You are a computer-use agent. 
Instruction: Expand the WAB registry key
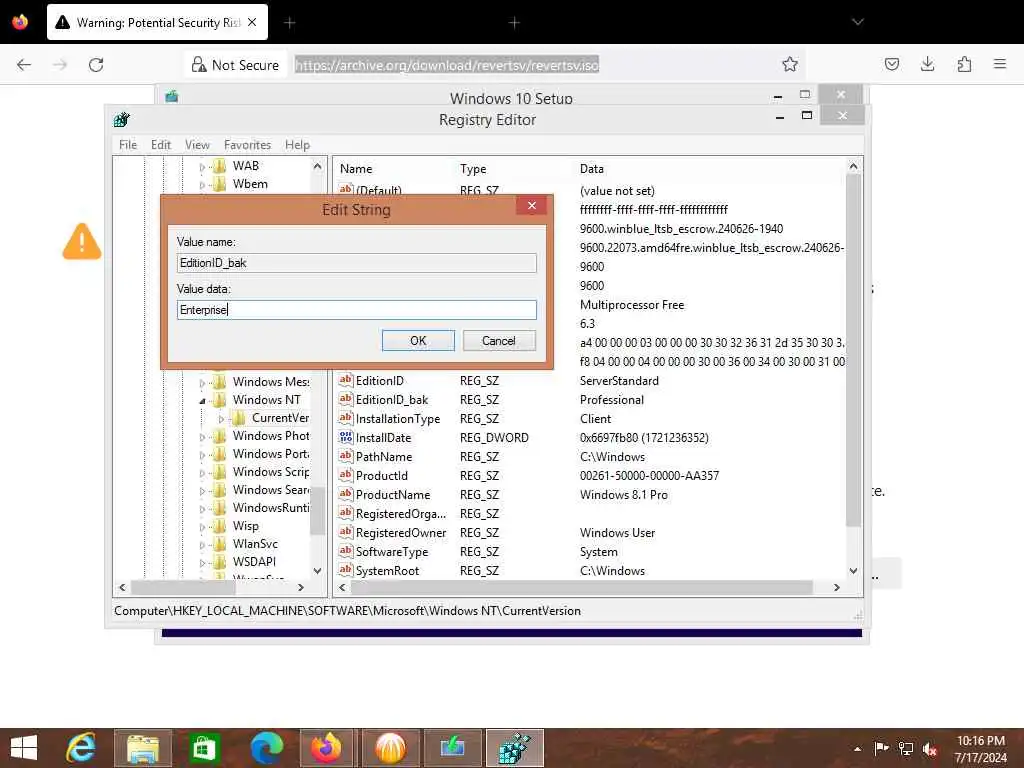click(x=202, y=167)
